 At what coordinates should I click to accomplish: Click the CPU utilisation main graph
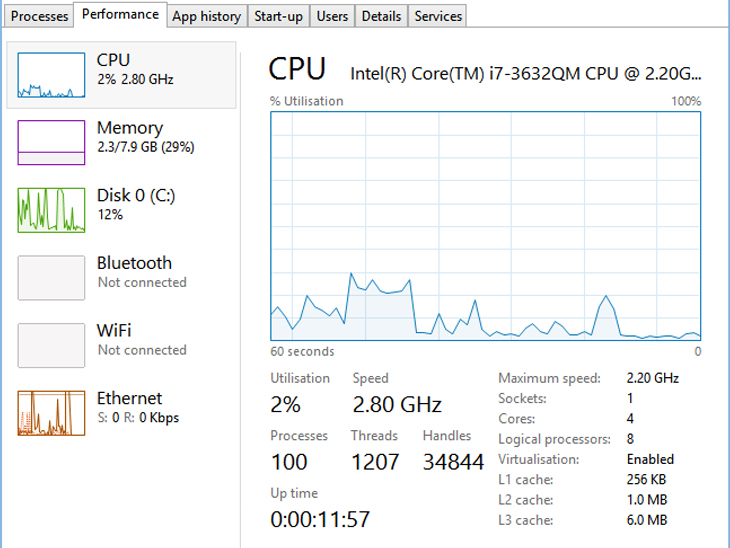tap(485, 226)
